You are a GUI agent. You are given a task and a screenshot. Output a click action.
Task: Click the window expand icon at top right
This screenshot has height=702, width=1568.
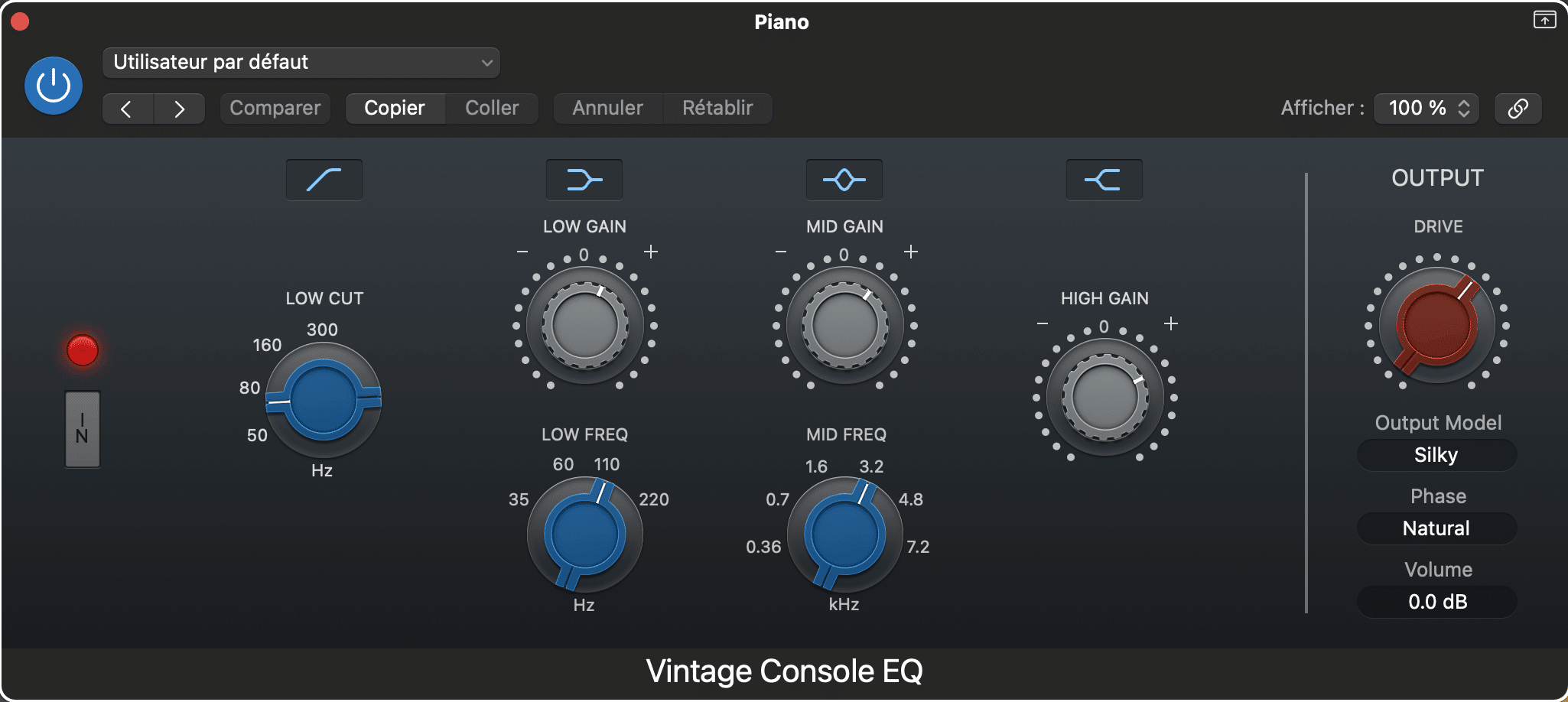(1544, 20)
